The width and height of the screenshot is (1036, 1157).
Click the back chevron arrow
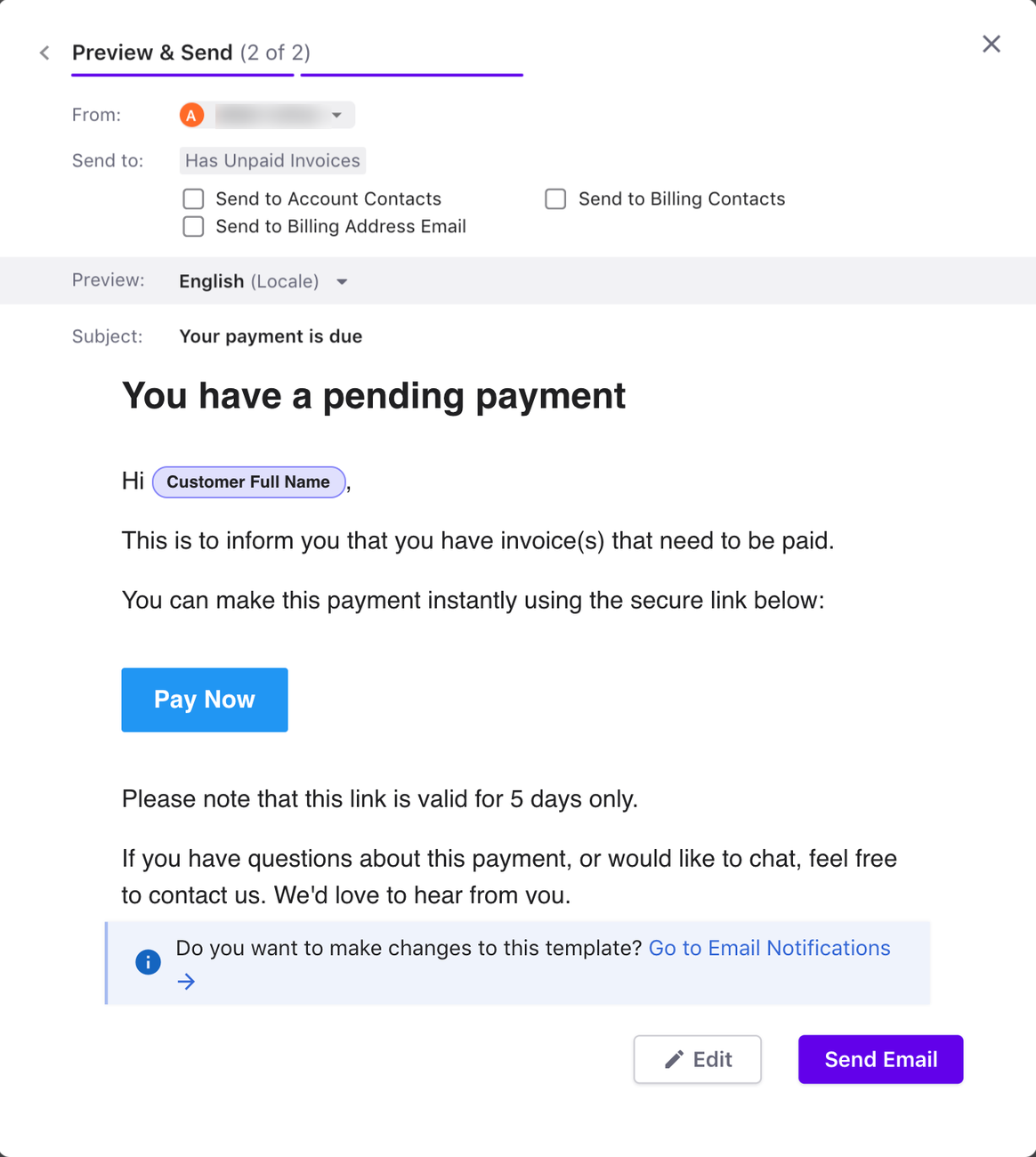tap(45, 53)
